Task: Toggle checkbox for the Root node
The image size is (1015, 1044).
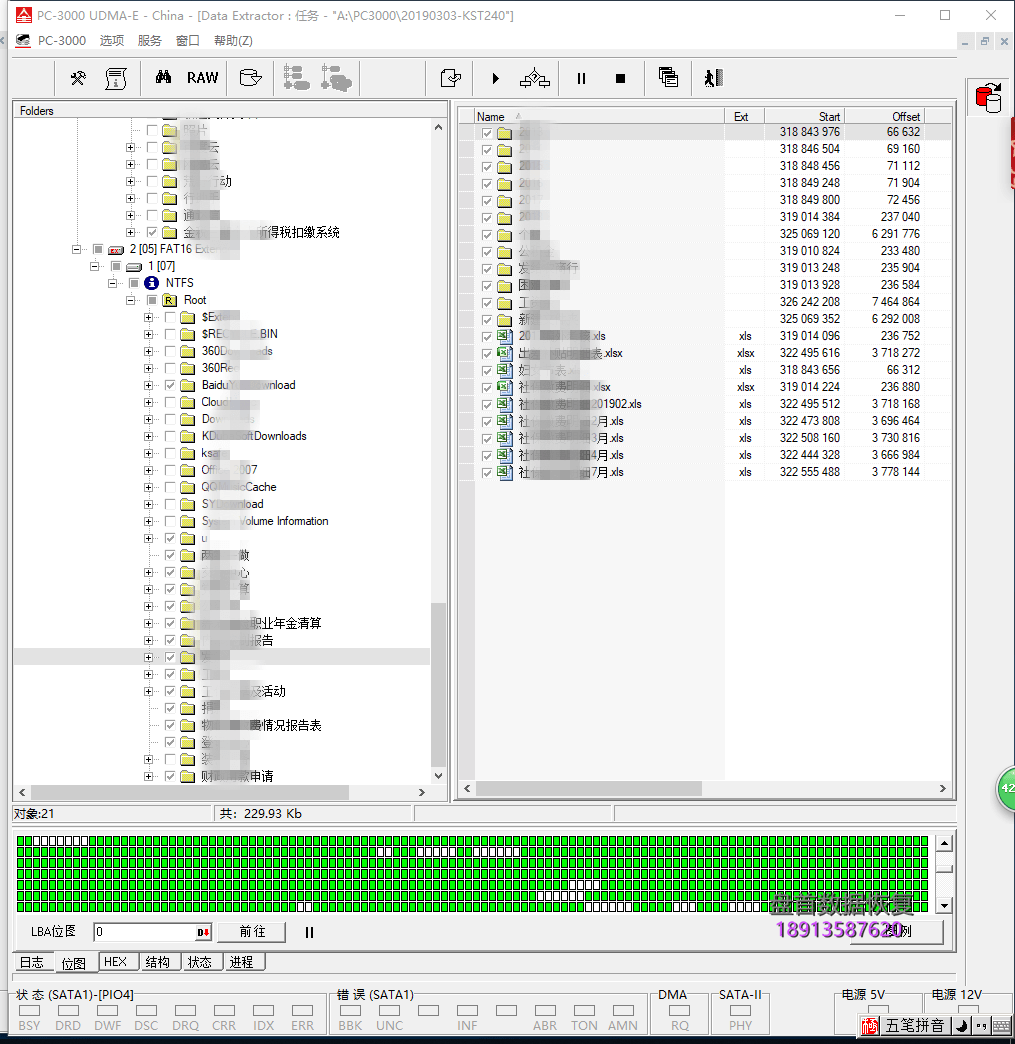Action: pos(152,300)
